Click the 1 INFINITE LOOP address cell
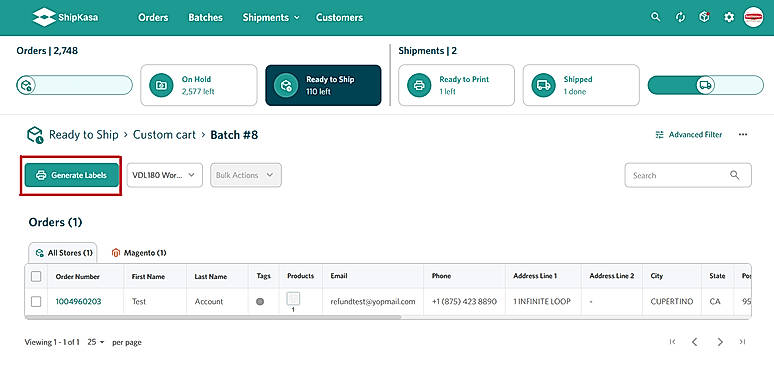Screen dimensions: 774x368 pyautogui.click(x=542, y=301)
